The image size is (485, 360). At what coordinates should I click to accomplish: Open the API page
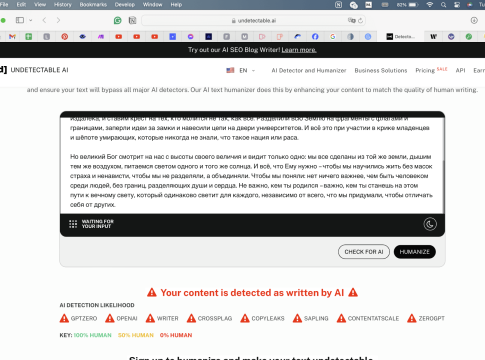(460, 70)
